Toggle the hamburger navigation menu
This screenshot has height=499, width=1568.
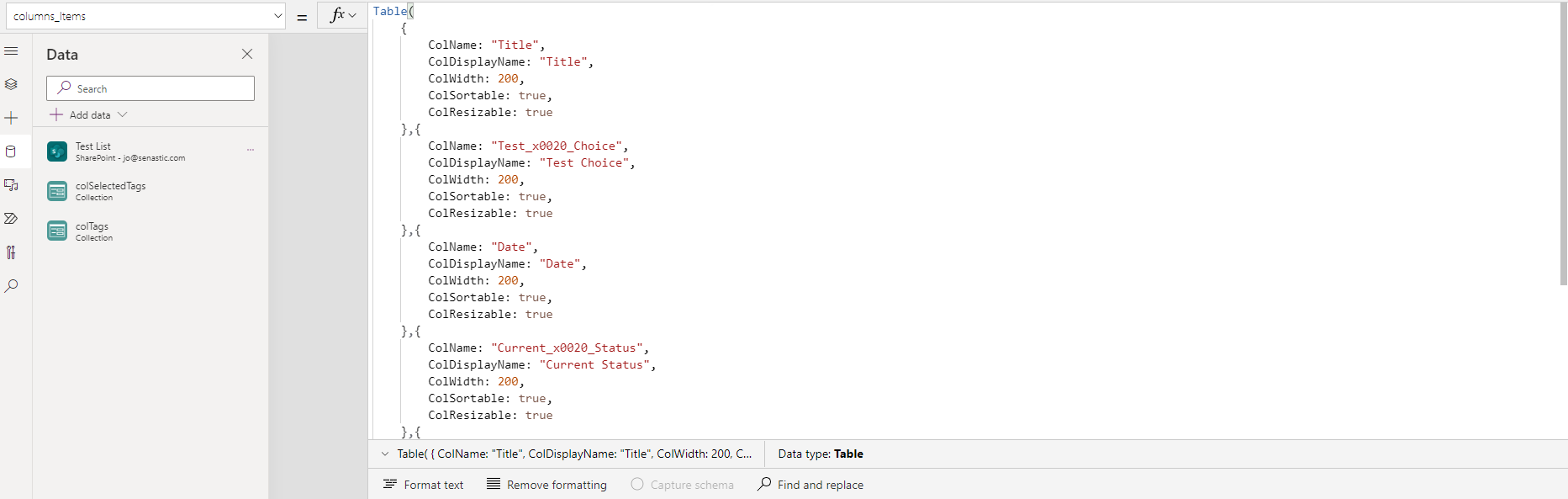(11, 51)
